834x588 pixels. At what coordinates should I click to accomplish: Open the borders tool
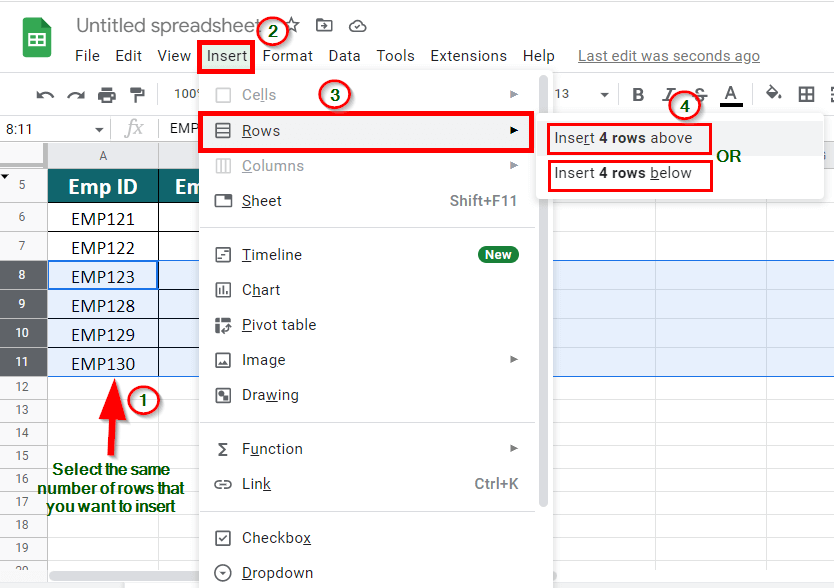[806, 95]
